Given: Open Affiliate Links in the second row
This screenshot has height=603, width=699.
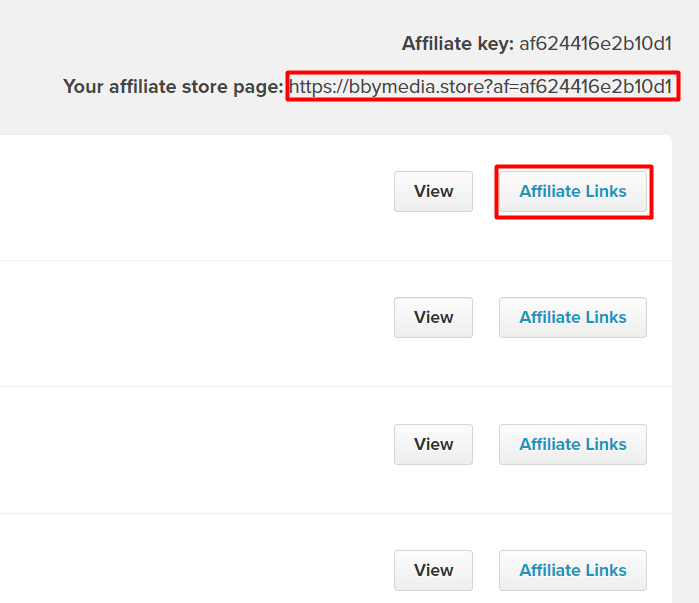Looking at the screenshot, I should coord(573,317).
